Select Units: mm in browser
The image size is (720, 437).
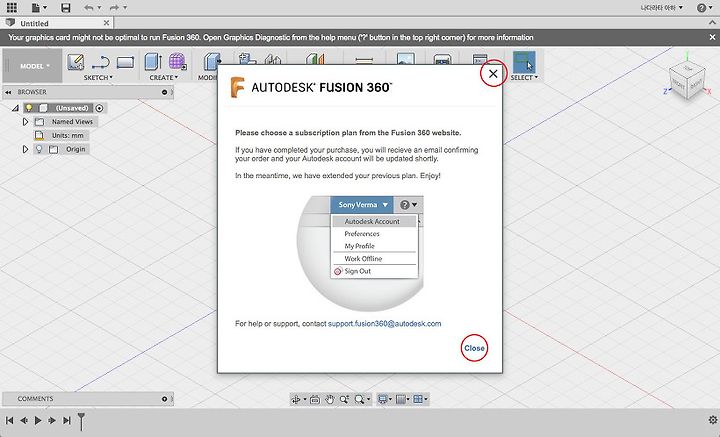point(67,135)
